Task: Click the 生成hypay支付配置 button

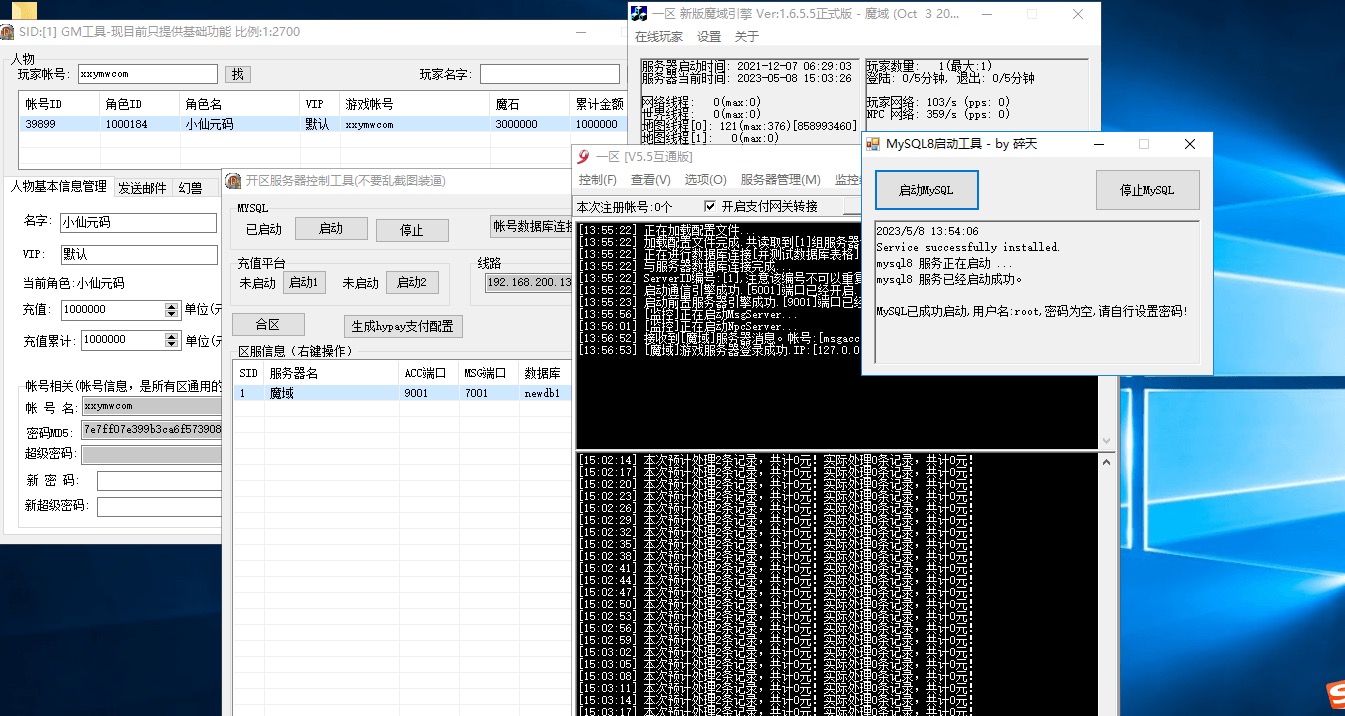Action: point(403,326)
